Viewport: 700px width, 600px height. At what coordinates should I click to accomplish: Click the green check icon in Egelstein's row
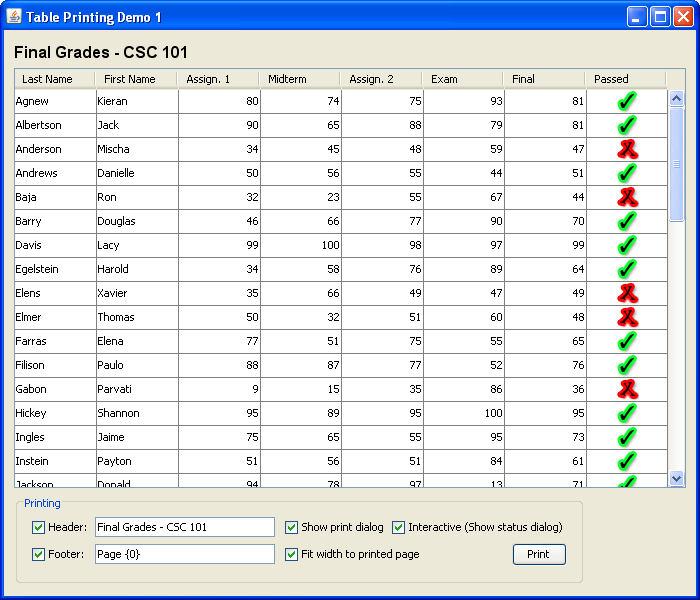click(627, 269)
